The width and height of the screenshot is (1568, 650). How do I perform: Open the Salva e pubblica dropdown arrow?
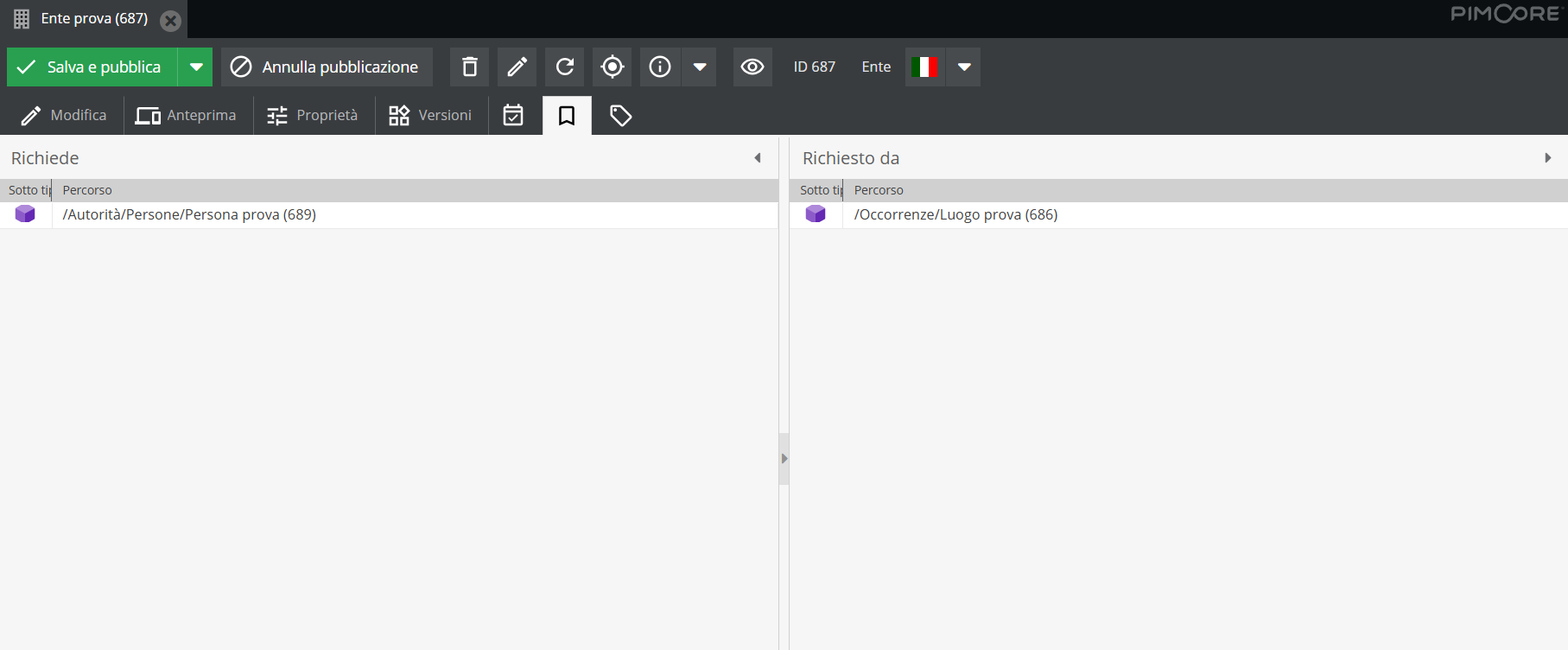tap(196, 67)
